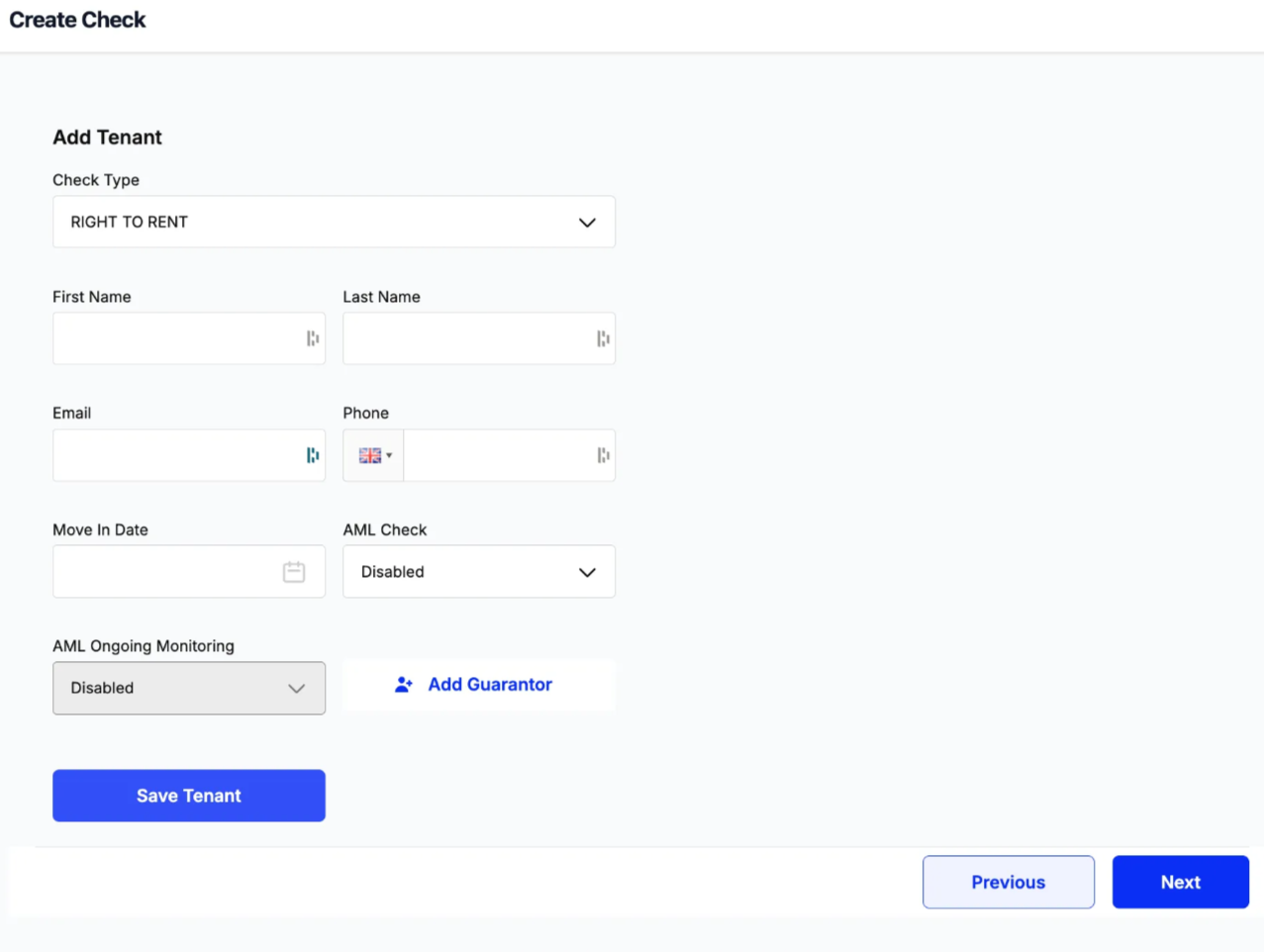Click the autofill icon in Last Name field

point(603,338)
